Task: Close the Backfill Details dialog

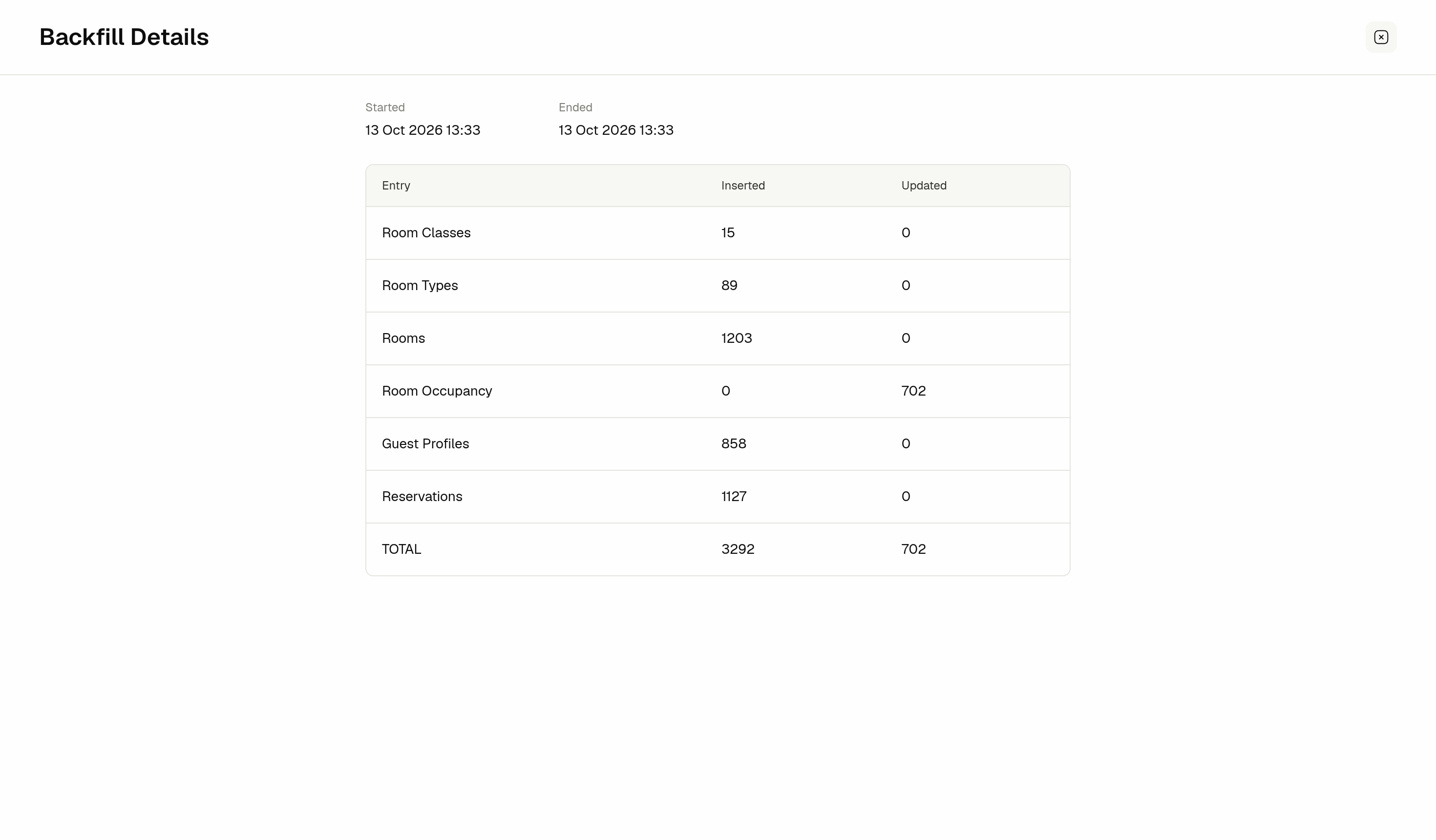Action: 1381,37
